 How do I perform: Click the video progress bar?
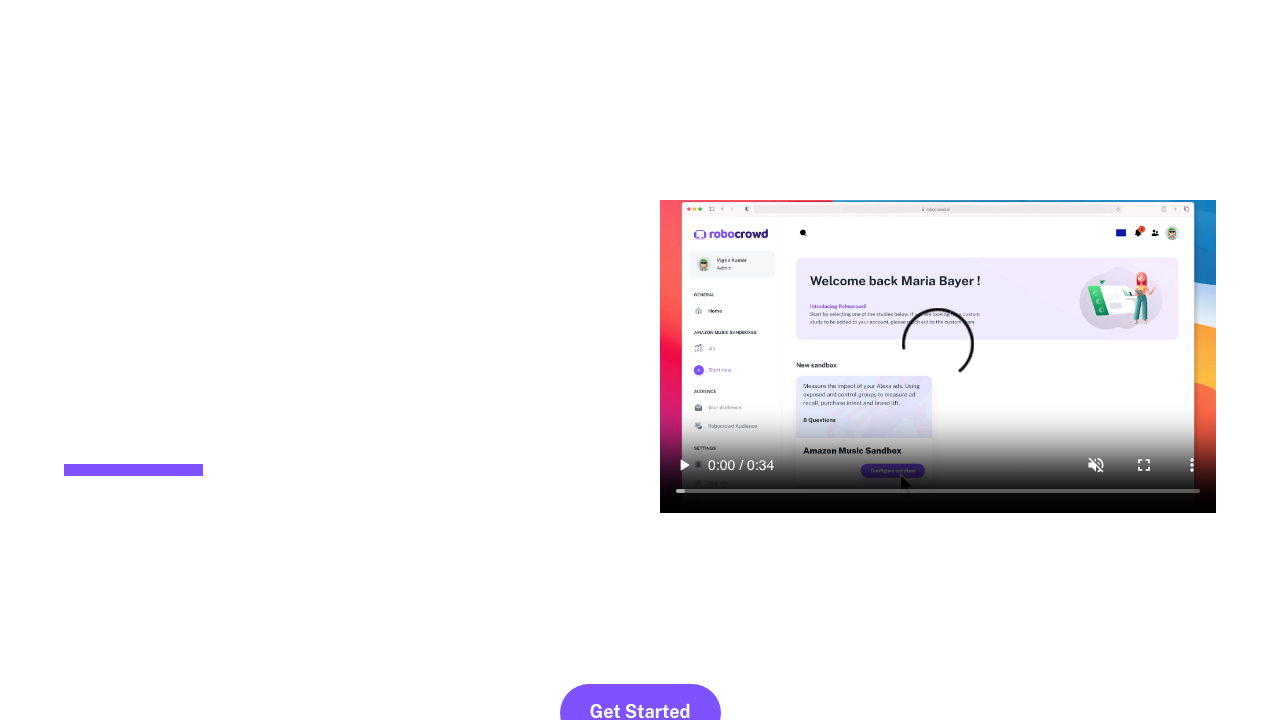(x=938, y=491)
